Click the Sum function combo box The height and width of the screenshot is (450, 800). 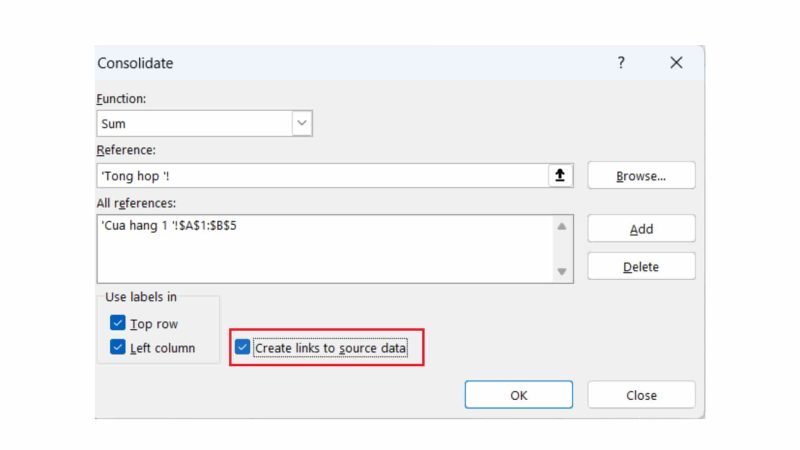point(204,123)
